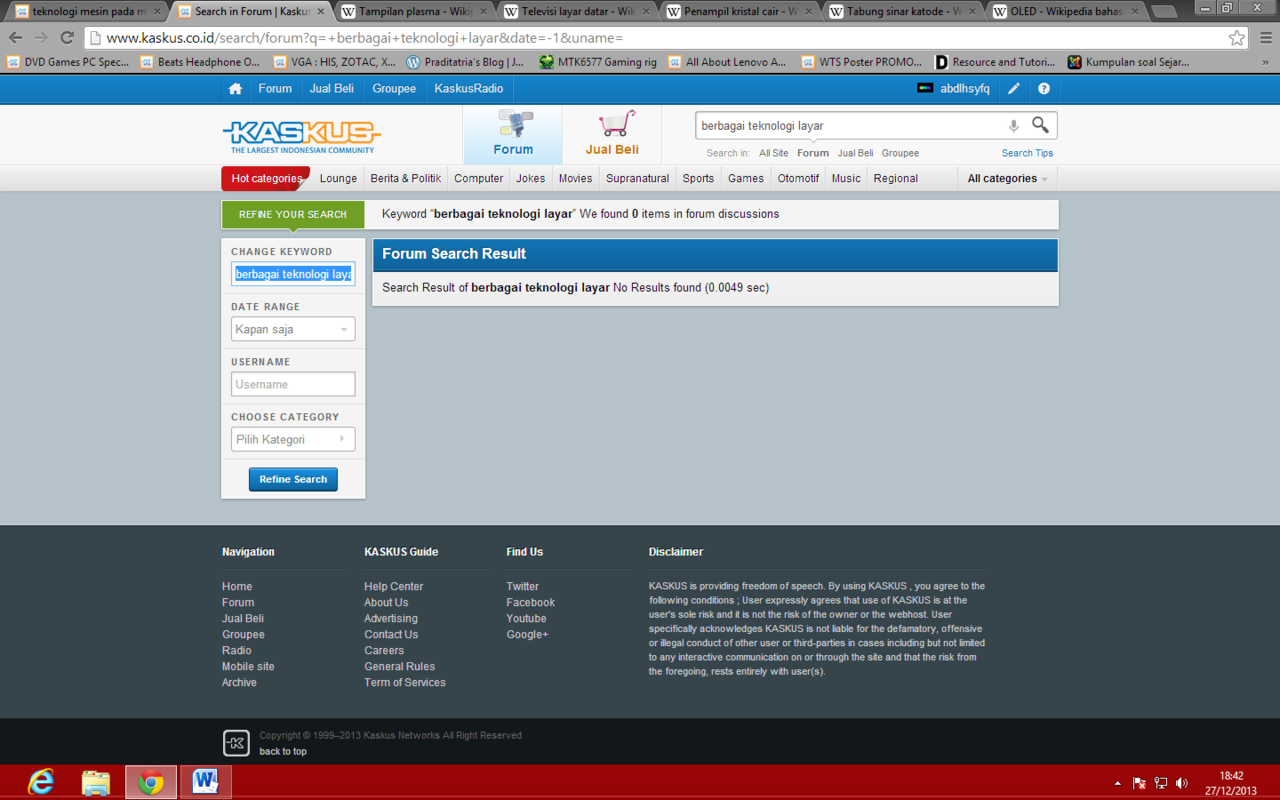The width and height of the screenshot is (1280, 800).
Task: Open the Lounge category
Action: [338, 178]
